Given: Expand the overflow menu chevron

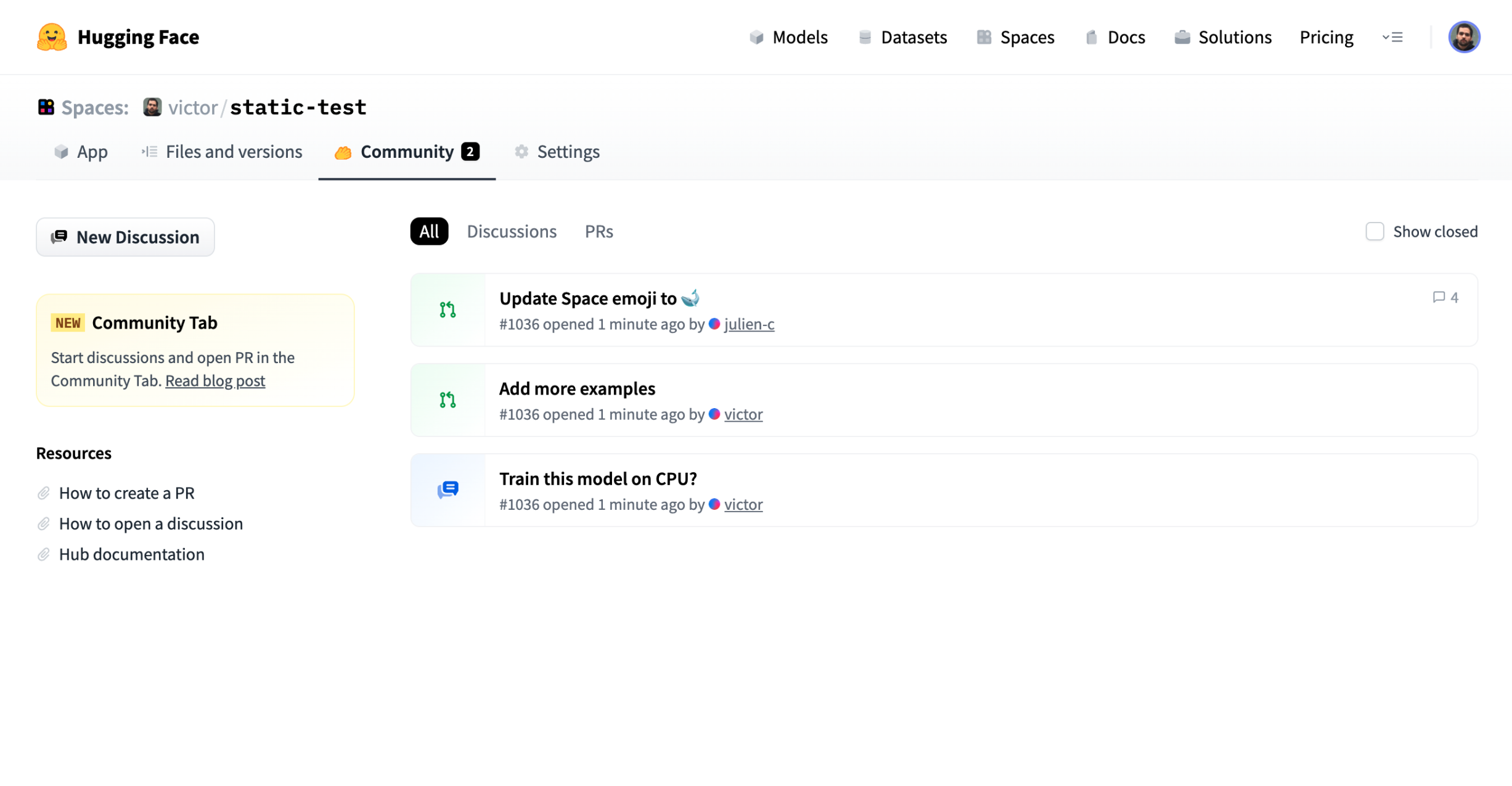Looking at the screenshot, I should [1393, 37].
